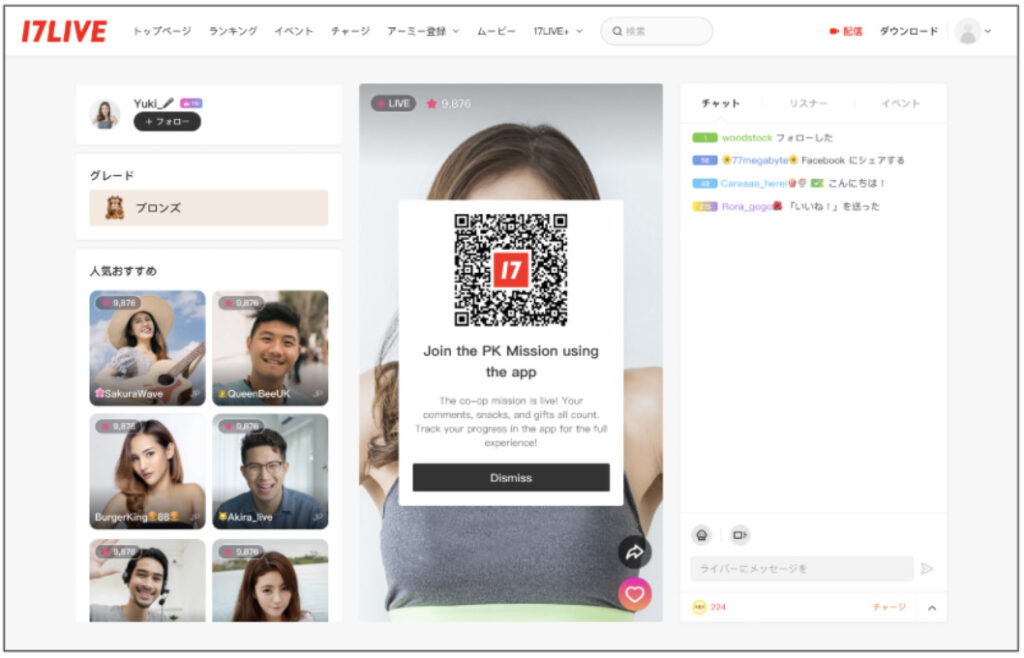Expand the panel with the bottom chevron arrow

pyautogui.click(x=932, y=608)
